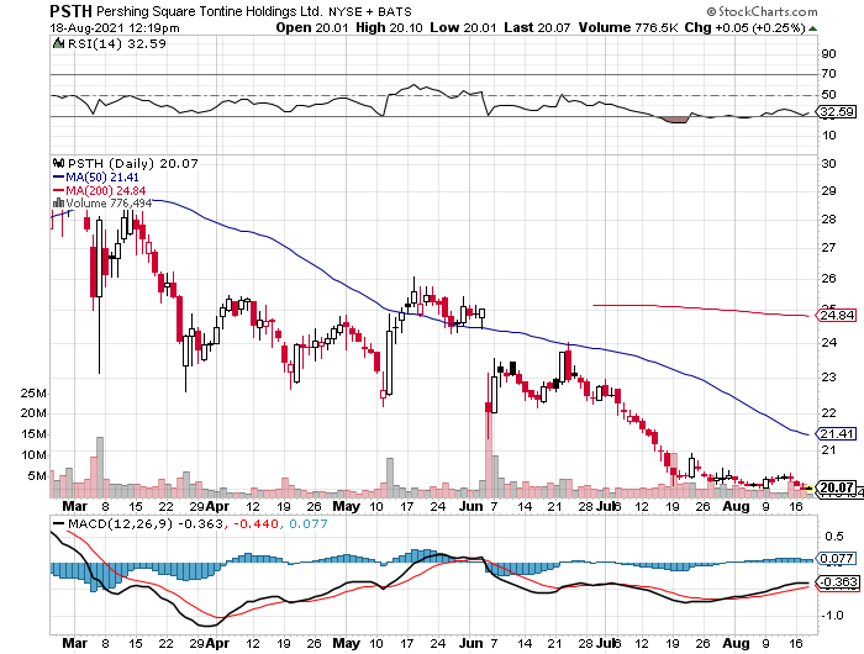This screenshot has height=654, width=864.
Task: Click the 90 RSI axis label
Action: coord(828,54)
